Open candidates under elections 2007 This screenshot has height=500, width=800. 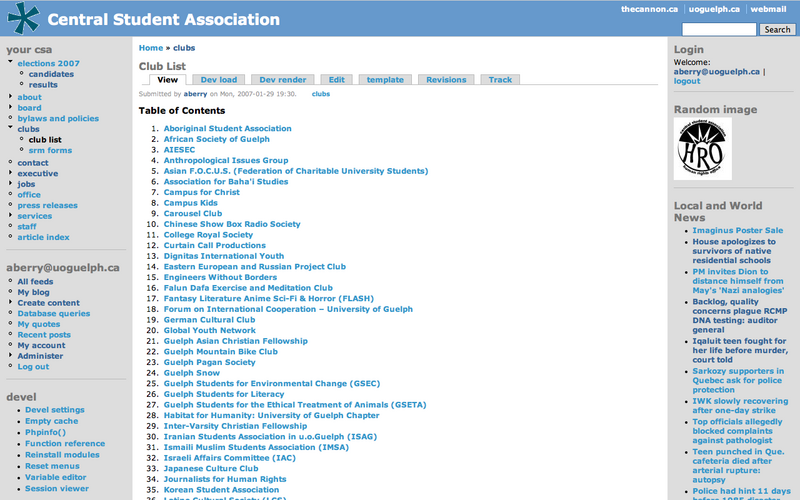[x=51, y=74]
